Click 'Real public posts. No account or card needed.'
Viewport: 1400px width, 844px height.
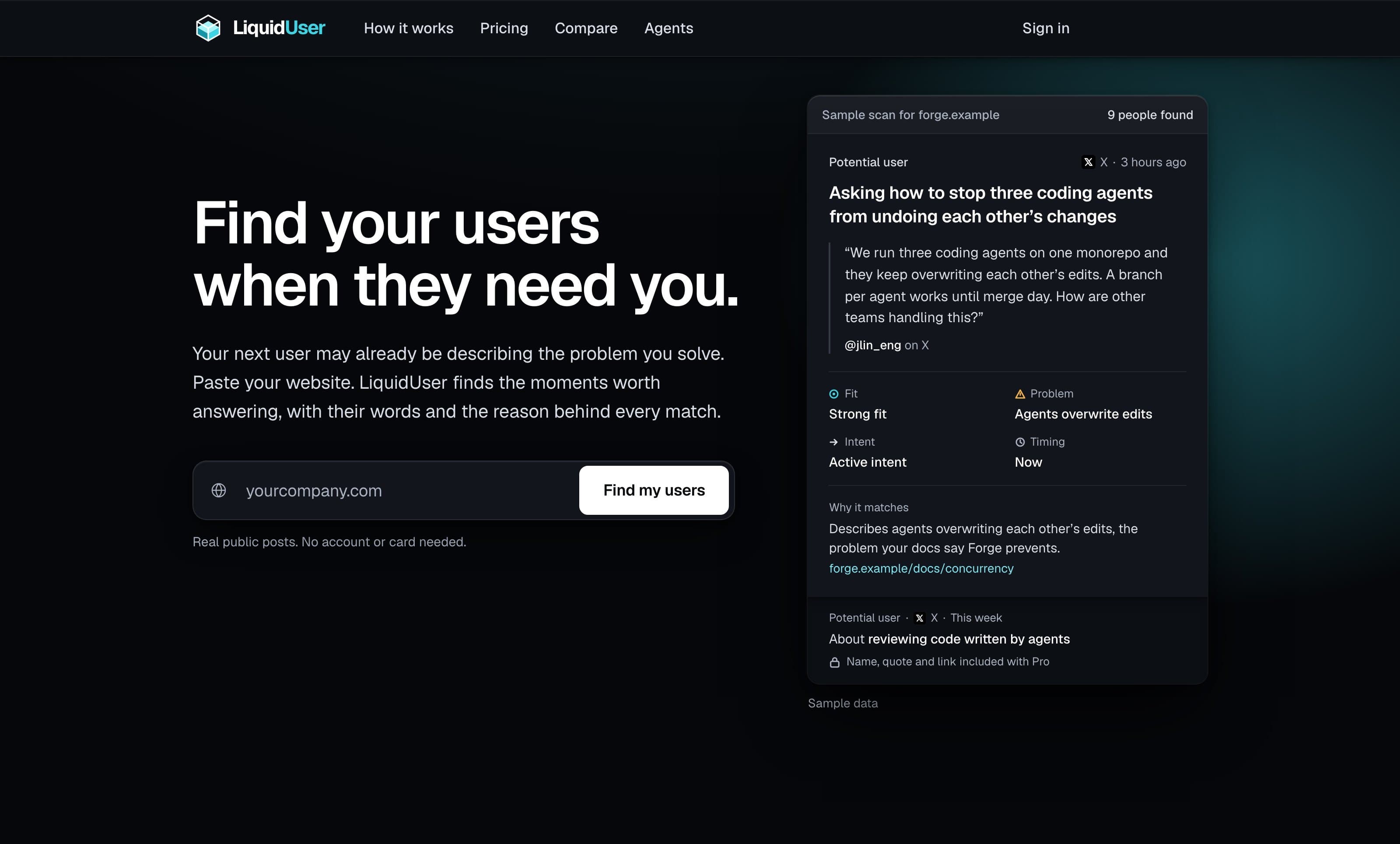click(x=329, y=542)
